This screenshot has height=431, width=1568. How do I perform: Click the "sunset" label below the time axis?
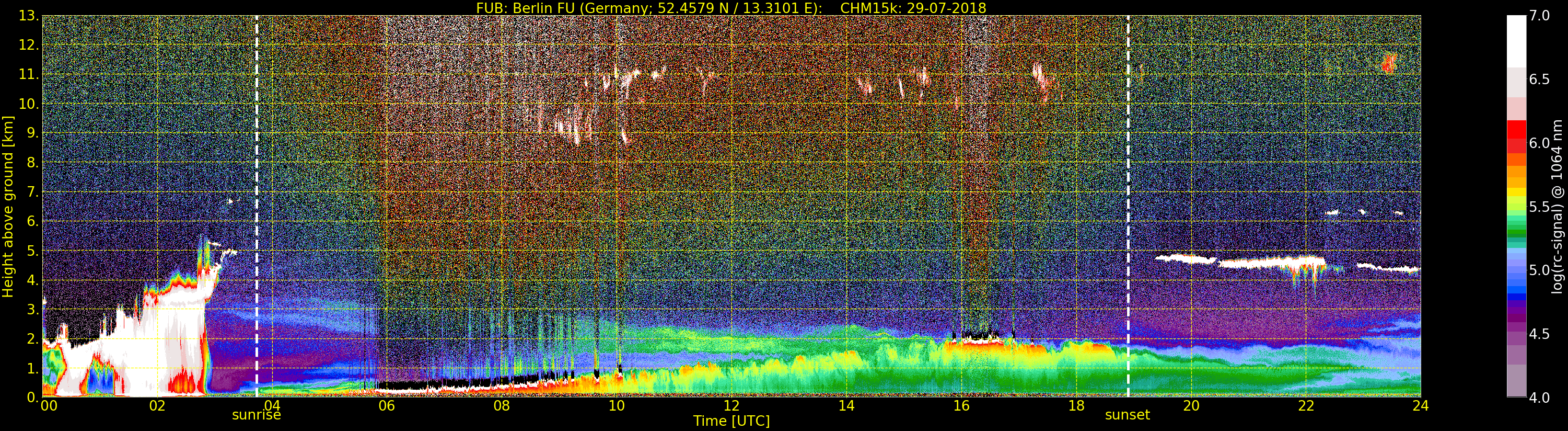click(x=1128, y=415)
